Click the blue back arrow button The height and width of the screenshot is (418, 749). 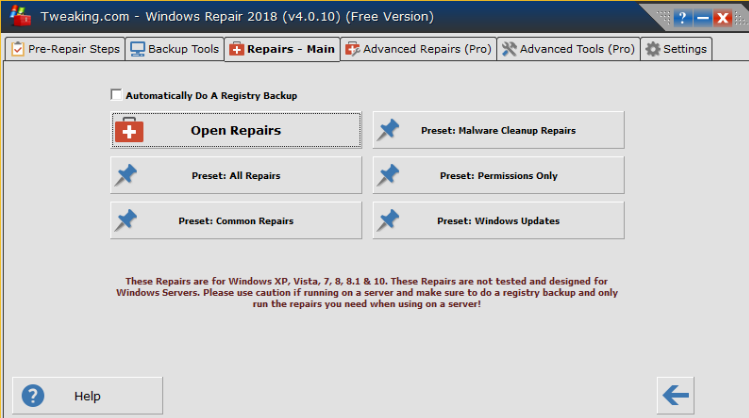[675, 396]
